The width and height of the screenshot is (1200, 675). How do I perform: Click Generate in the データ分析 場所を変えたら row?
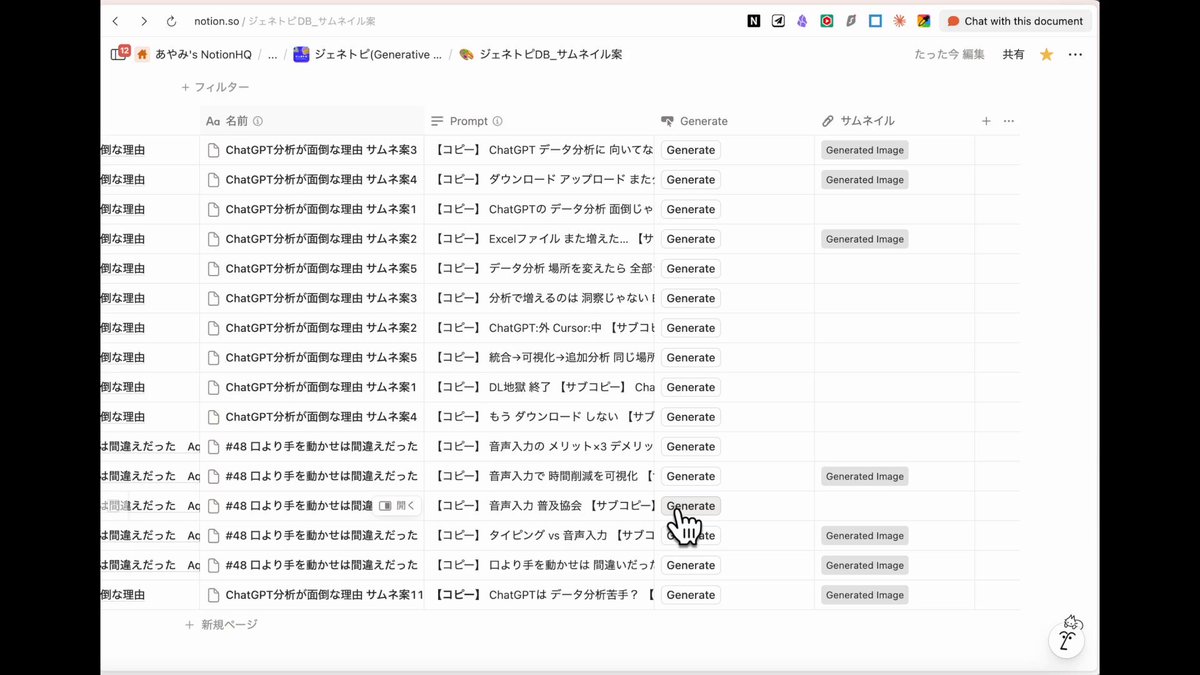tap(690, 269)
